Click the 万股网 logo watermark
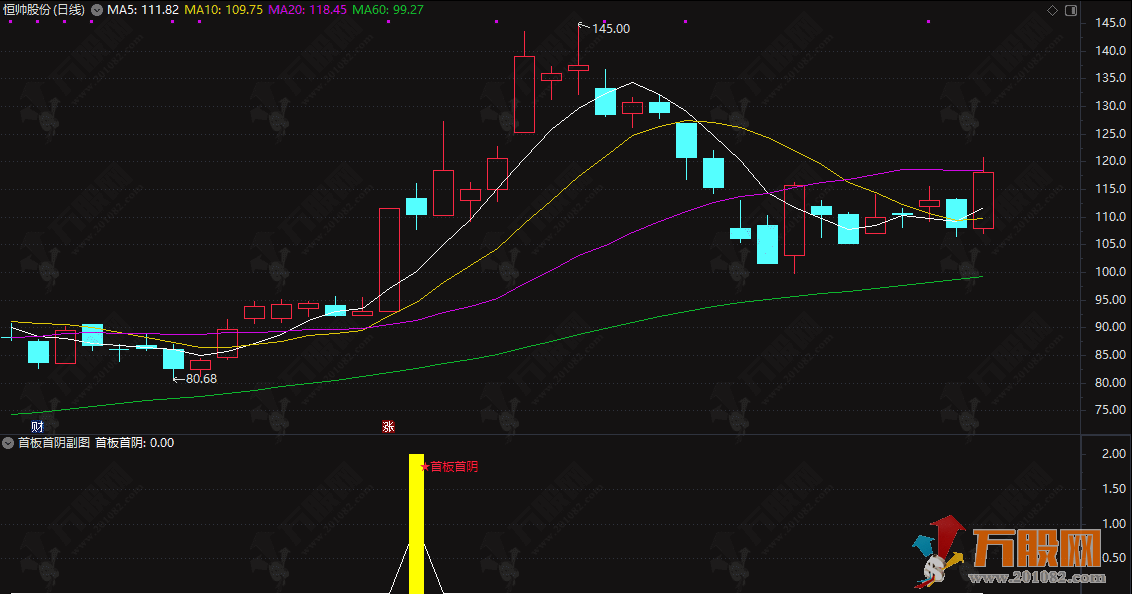 [x=1037, y=549]
